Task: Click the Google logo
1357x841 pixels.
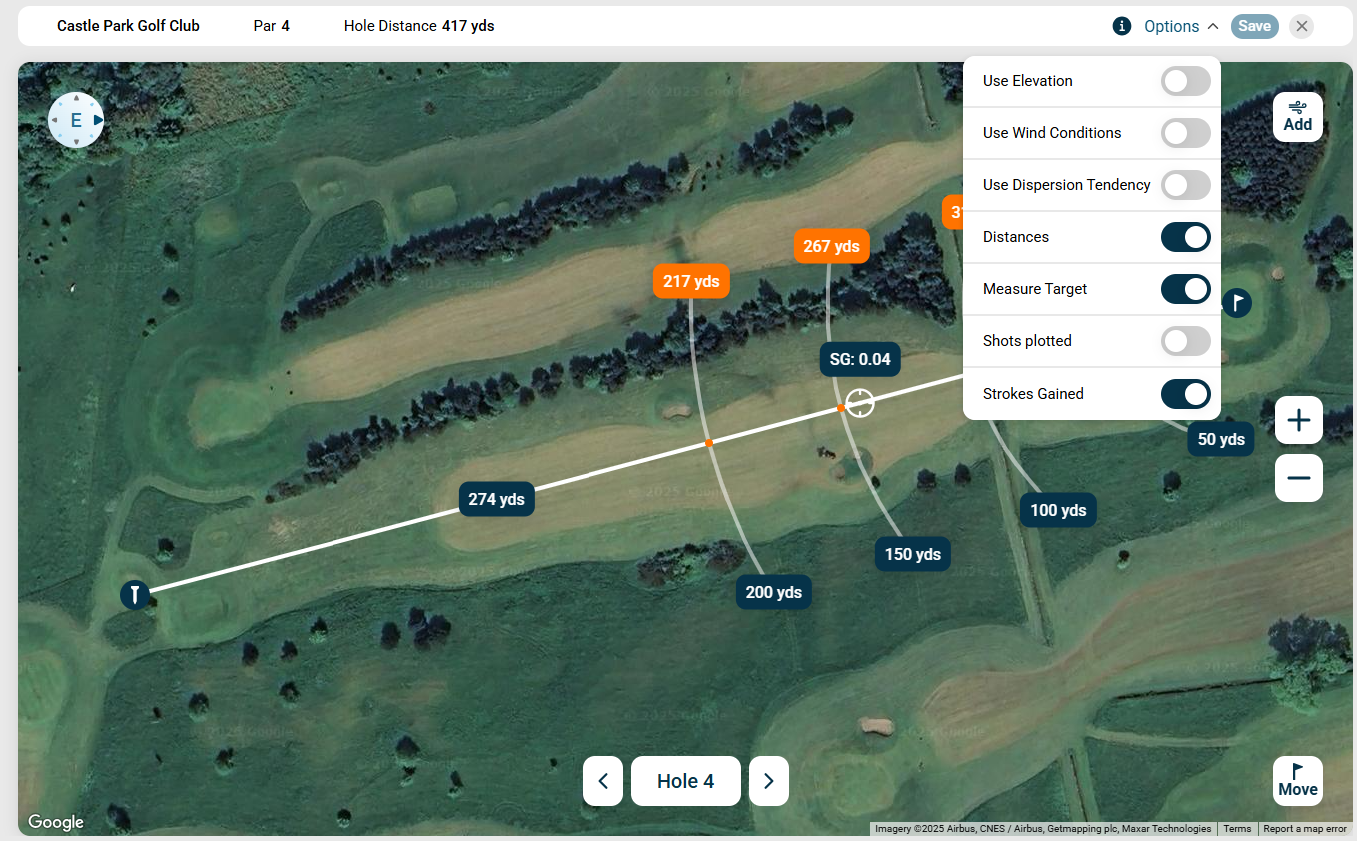Action: pos(55,821)
